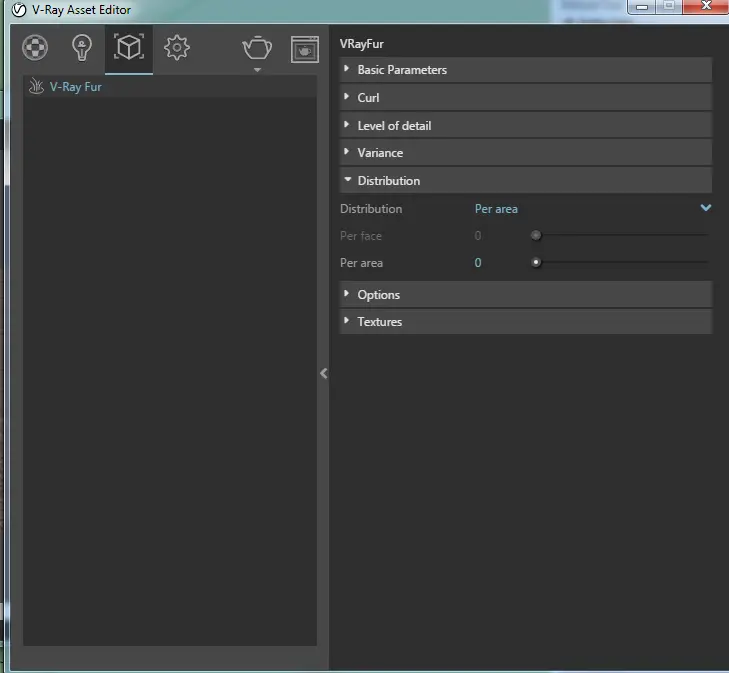Expand the Textures section
Screen dimensions: 729x673
click(525, 322)
